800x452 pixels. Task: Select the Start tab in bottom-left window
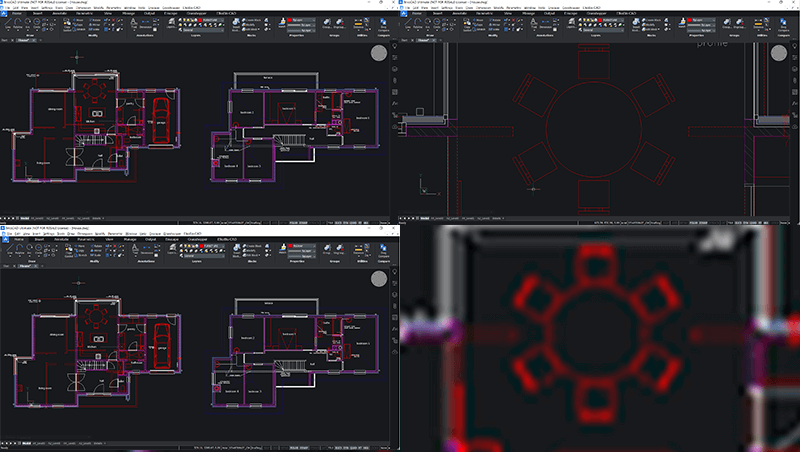point(6,266)
